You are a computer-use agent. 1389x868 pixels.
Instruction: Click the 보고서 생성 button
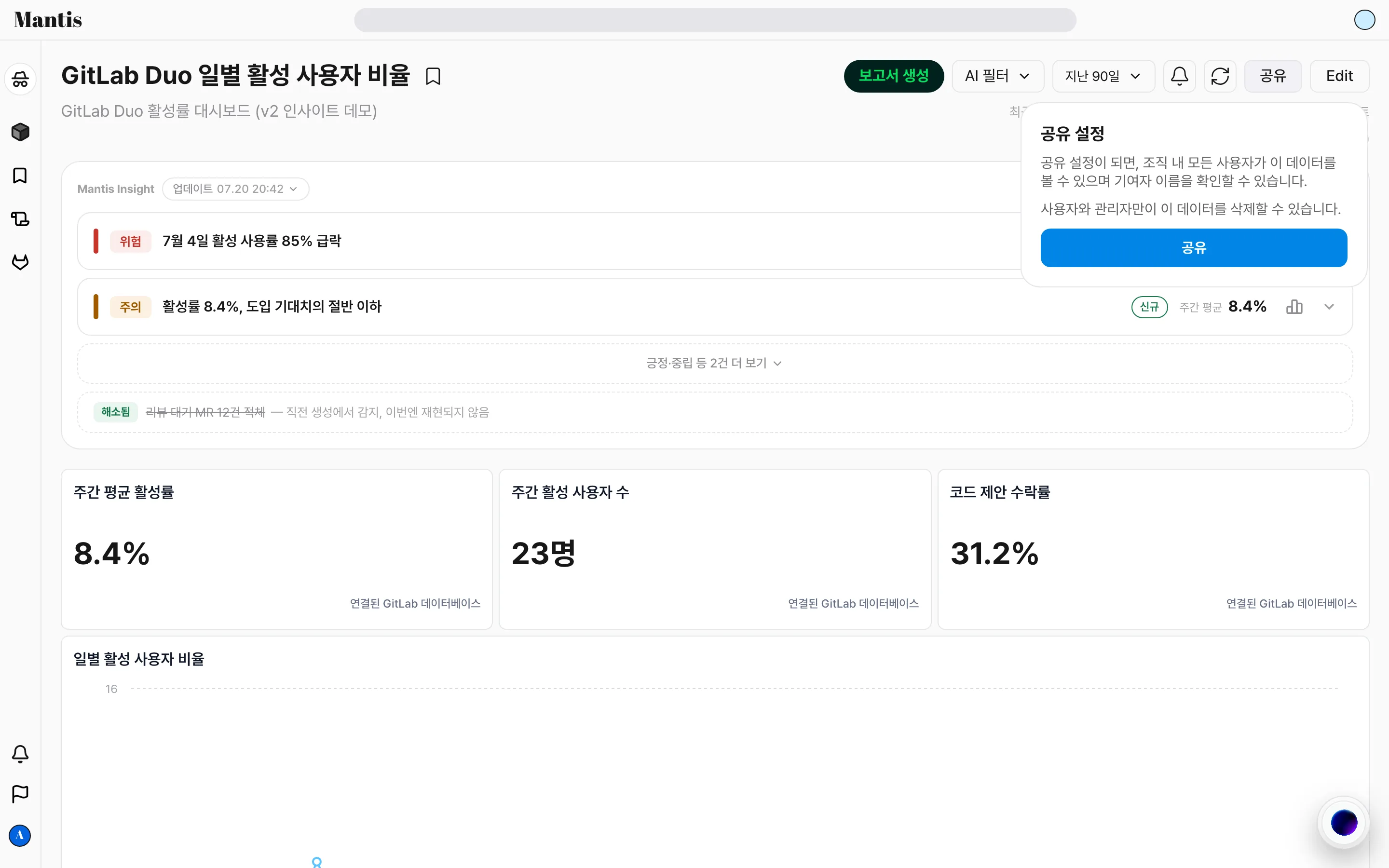[894, 76]
